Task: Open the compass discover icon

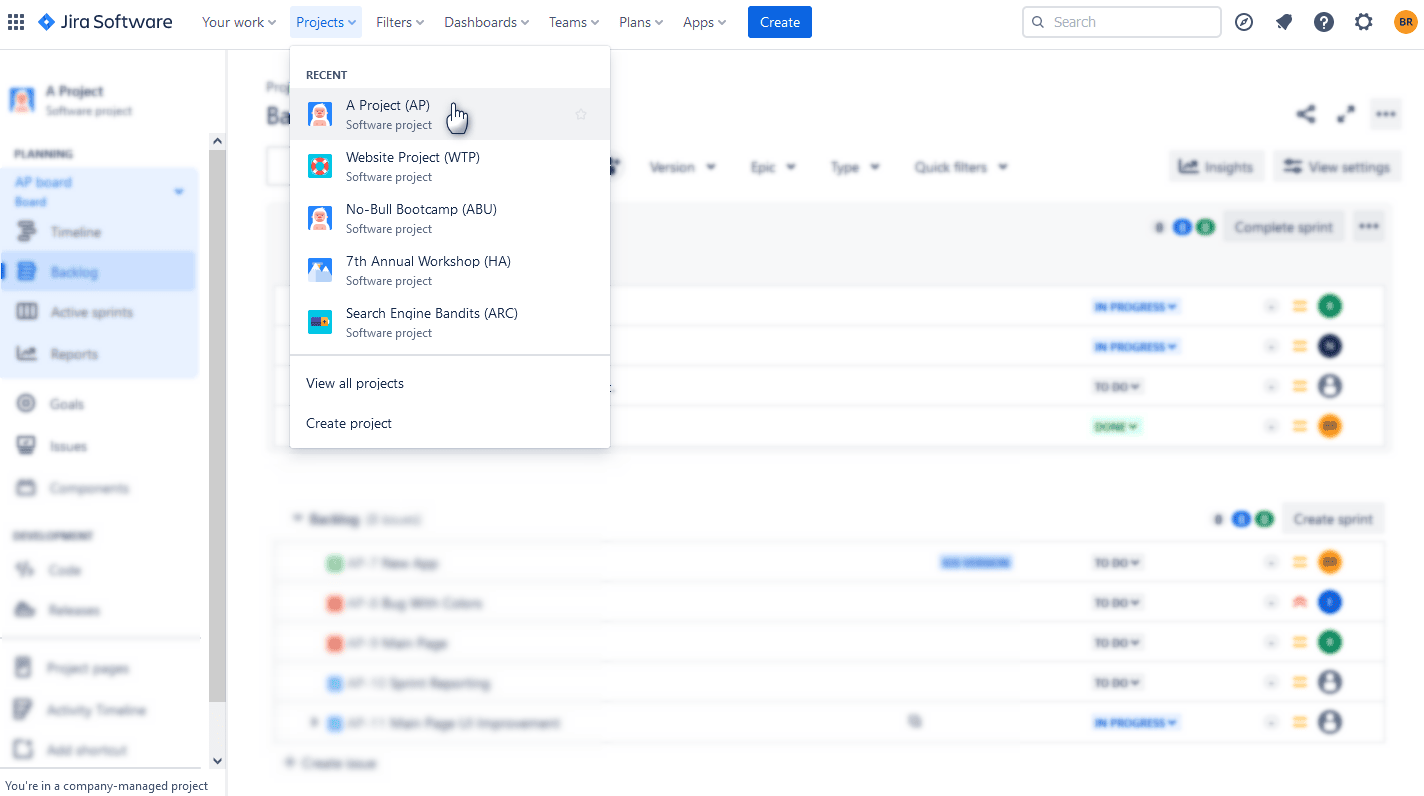Action: (1244, 22)
